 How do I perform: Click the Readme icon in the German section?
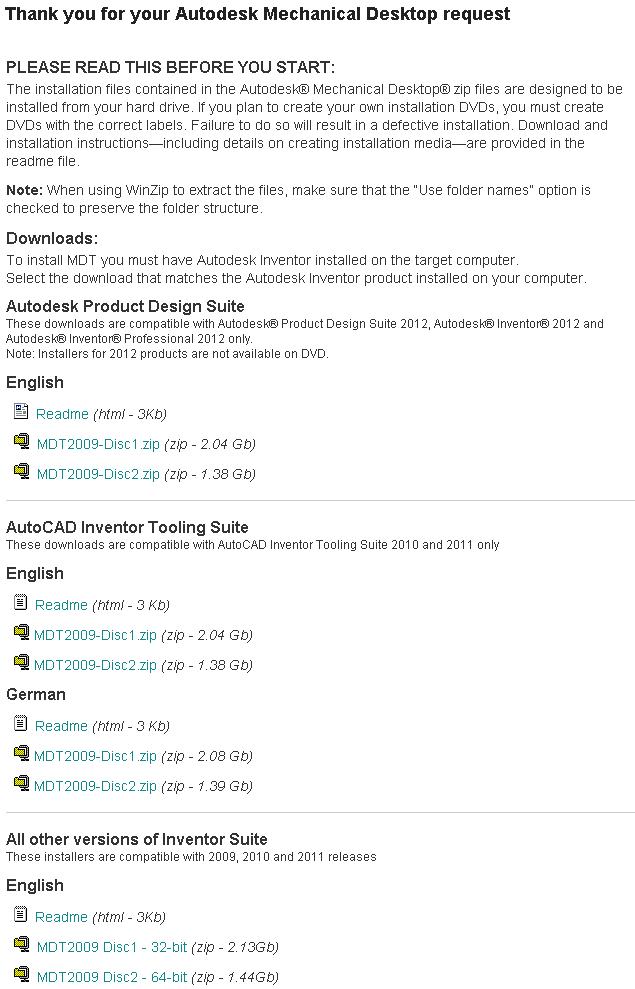click(21, 723)
